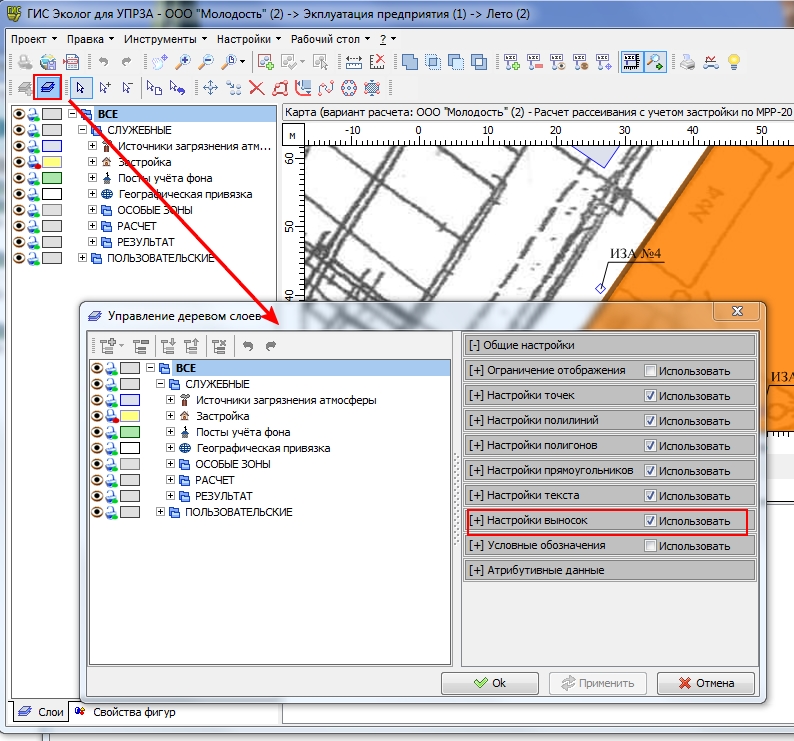Switch to the Слои tab
This screenshot has width=794, height=741.
41,712
